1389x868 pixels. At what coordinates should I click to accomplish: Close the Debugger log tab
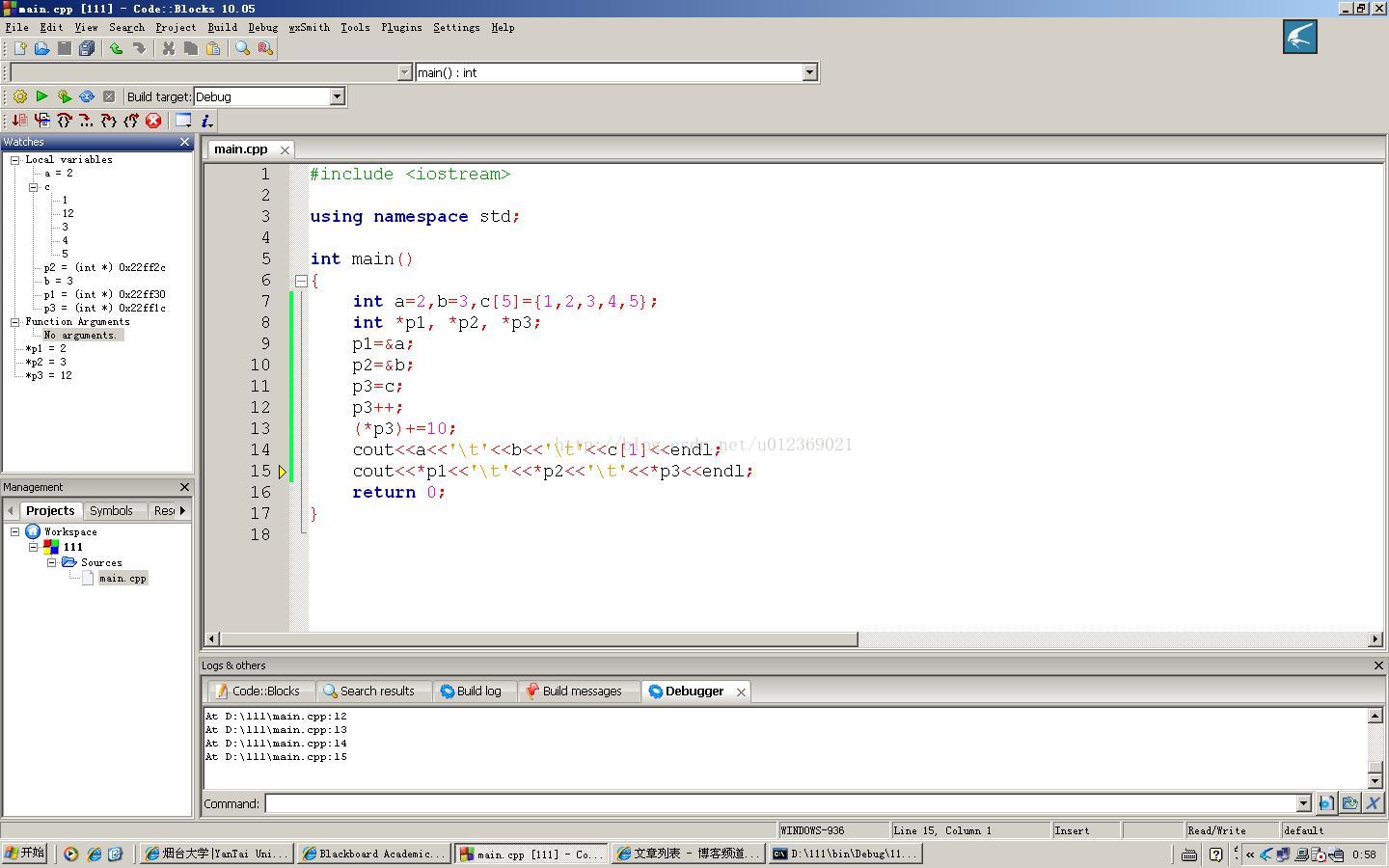[x=741, y=692]
